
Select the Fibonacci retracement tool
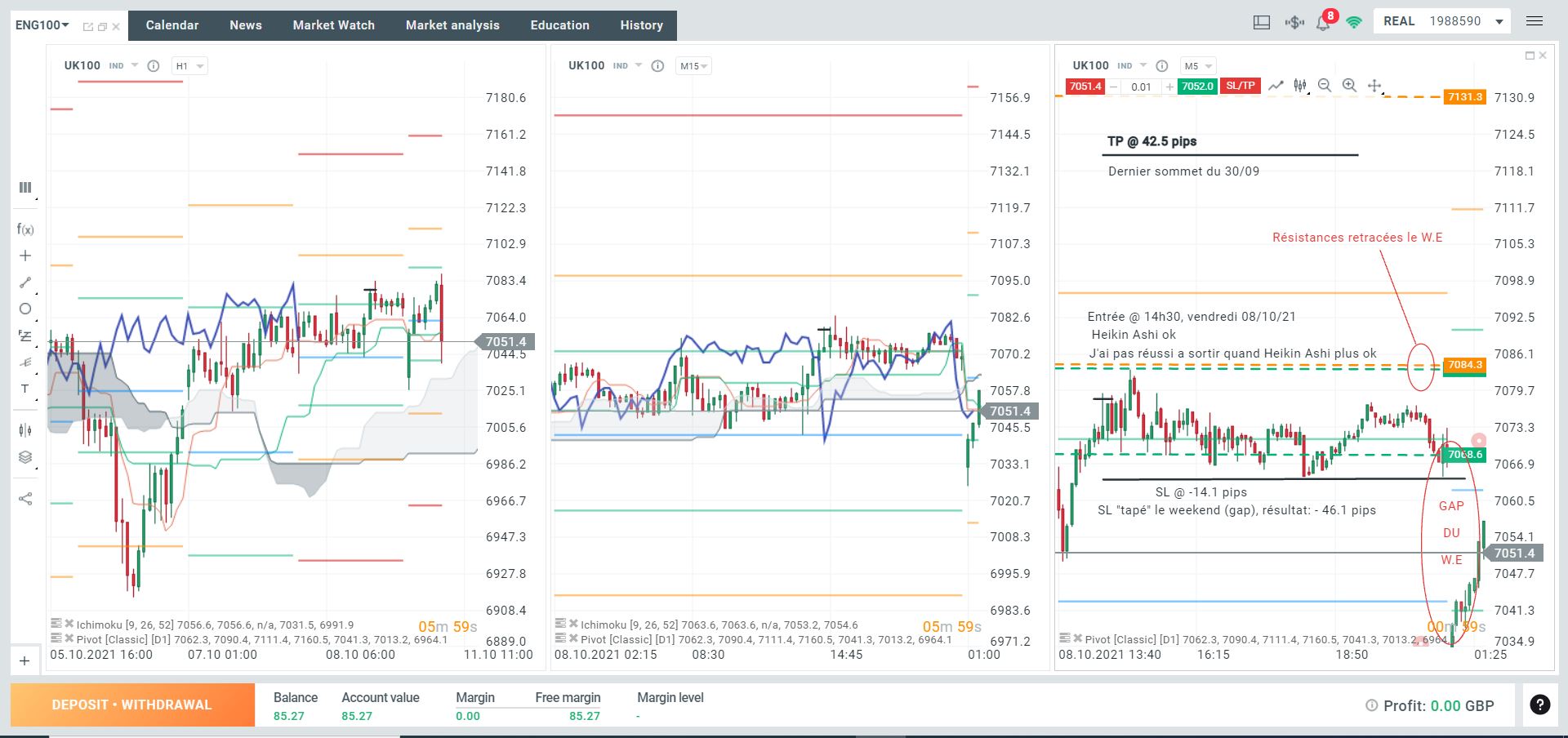(x=25, y=336)
